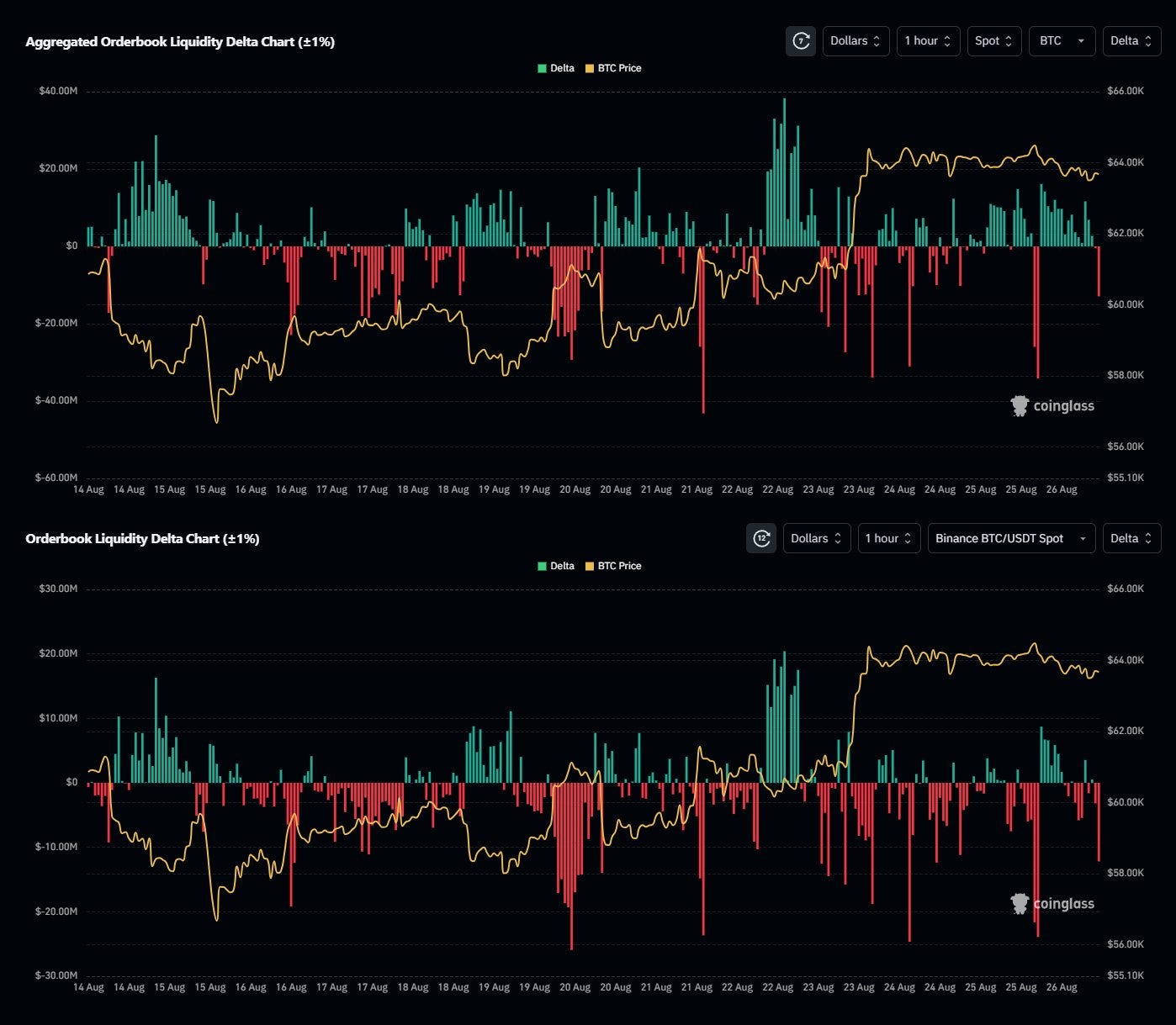Open the Spot market type dropdown

[x=994, y=40]
